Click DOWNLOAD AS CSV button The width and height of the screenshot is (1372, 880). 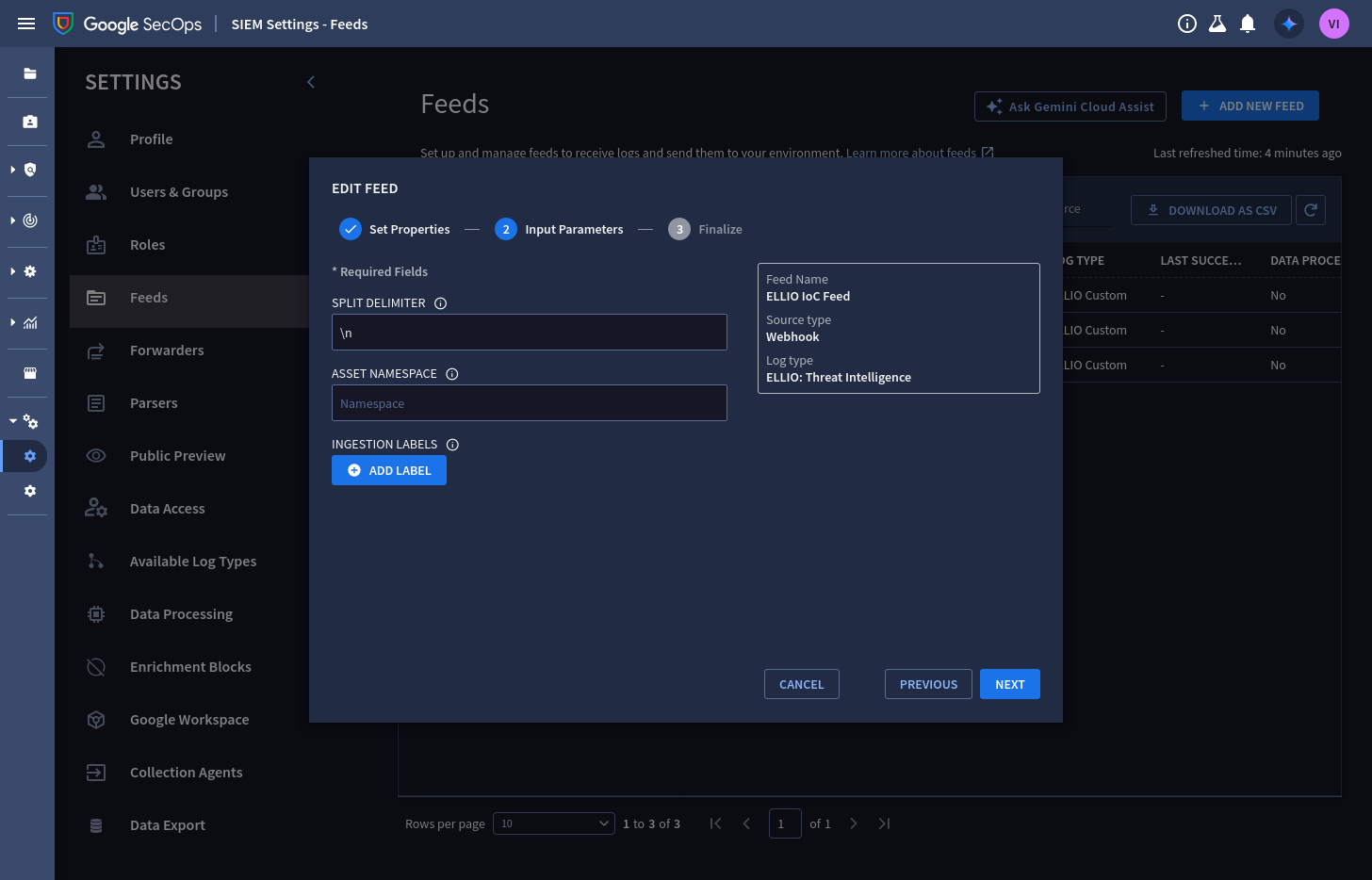[x=1211, y=210]
